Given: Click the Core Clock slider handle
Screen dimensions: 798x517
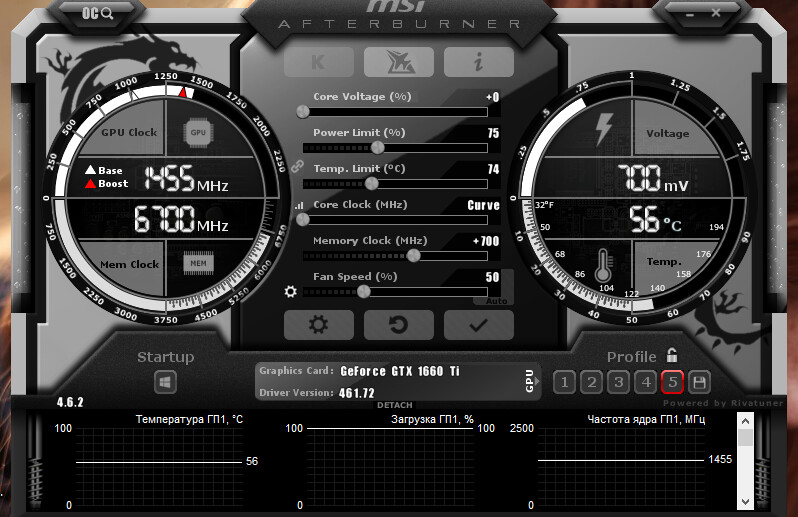Looking at the screenshot, I should [x=303, y=219].
